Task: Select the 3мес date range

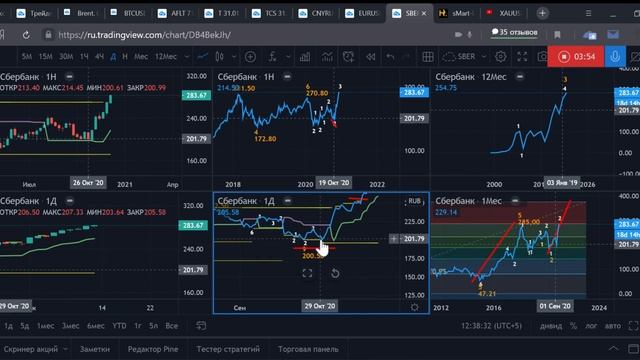Action: click(70, 326)
